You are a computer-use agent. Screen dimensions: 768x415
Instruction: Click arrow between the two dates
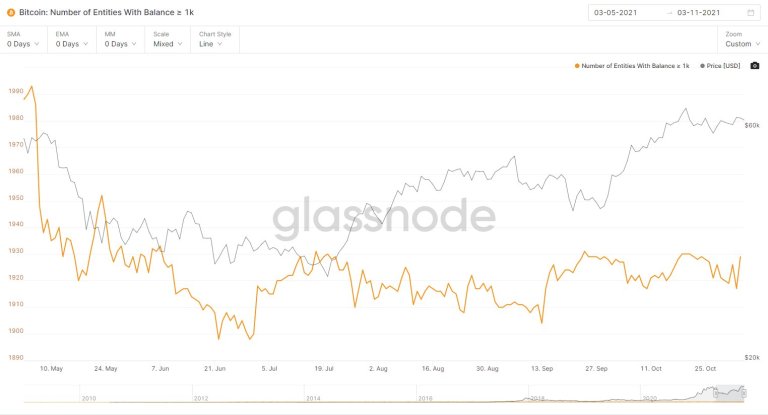pos(669,13)
